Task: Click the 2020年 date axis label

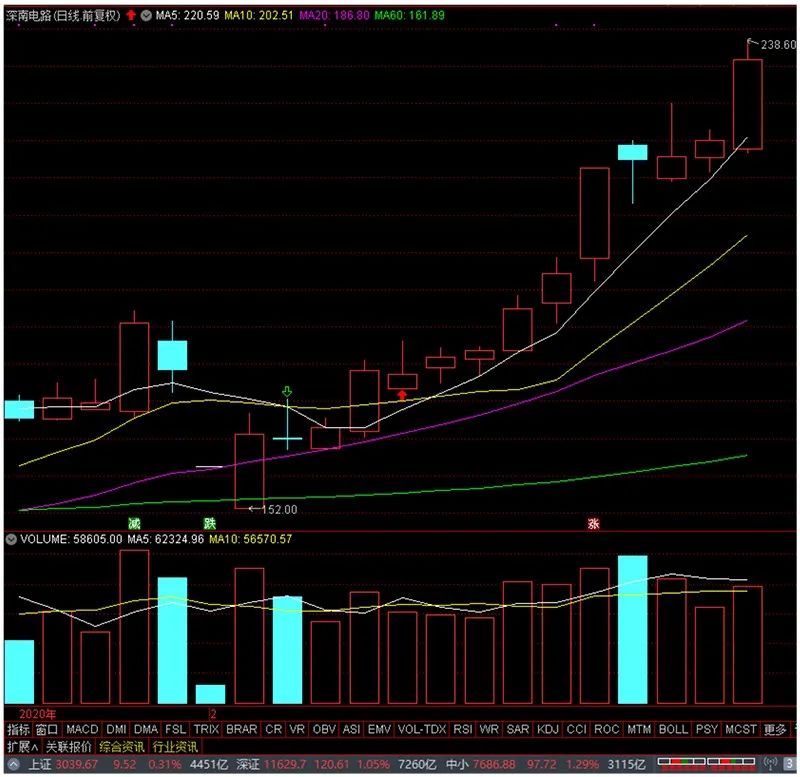Action: click(37, 714)
